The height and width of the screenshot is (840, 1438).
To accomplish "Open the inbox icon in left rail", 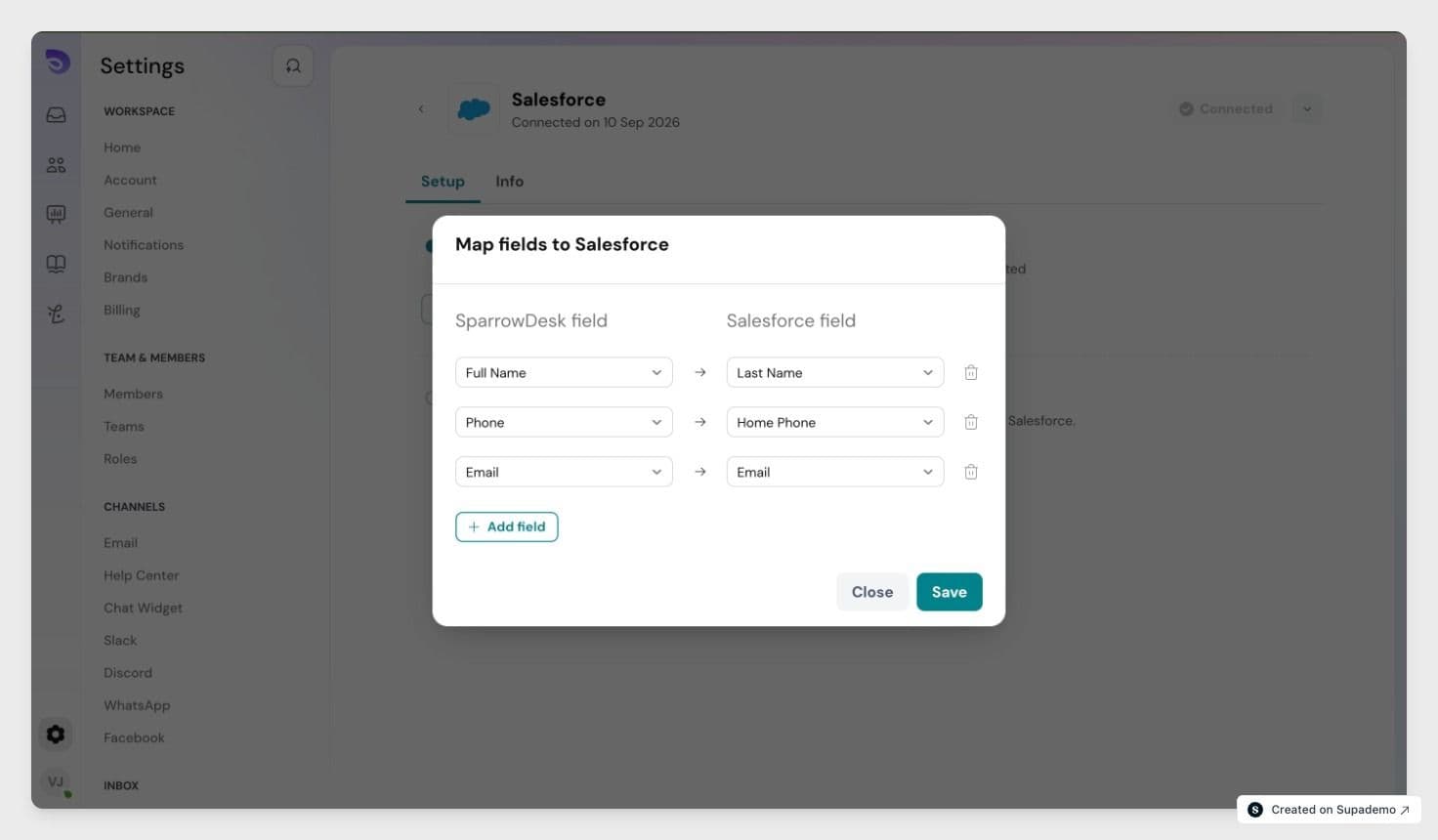I will [x=57, y=114].
